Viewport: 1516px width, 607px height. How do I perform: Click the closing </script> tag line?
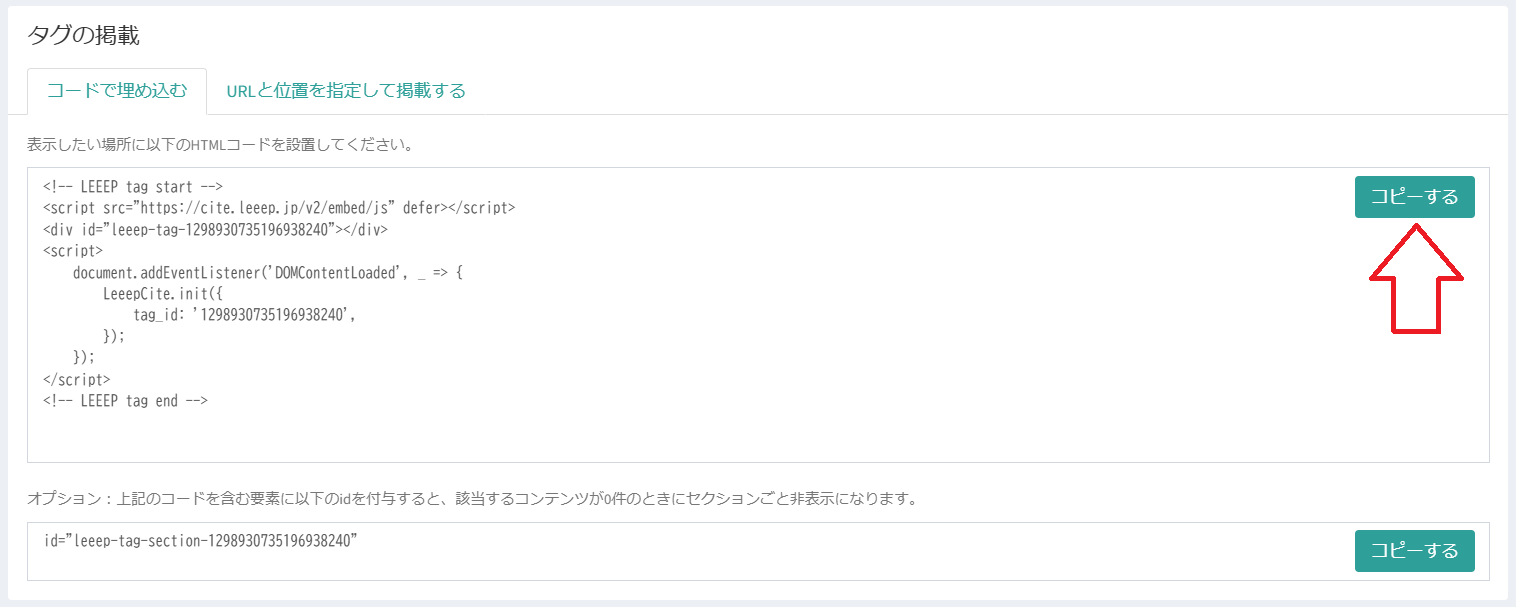(x=77, y=380)
